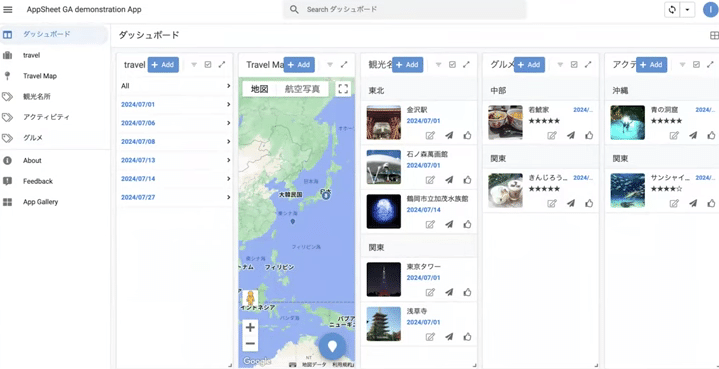Click the sync refresh icon
Image resolution: width=719 pixels, height=369 pixels.
pyautogui.click(x=672, y=10)
